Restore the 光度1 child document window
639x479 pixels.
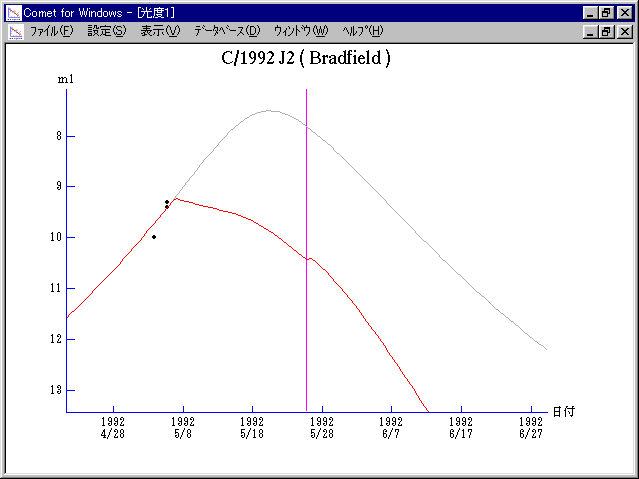[x=606, y=31]
